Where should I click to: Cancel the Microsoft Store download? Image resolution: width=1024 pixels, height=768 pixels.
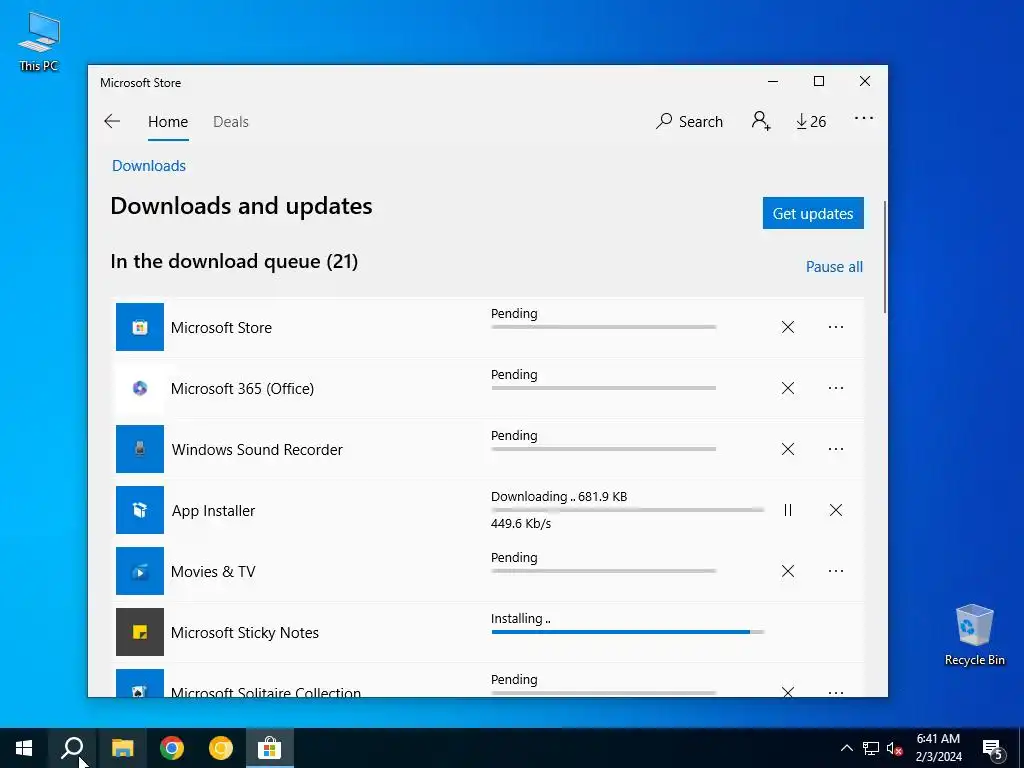click(x=788, y=327)
